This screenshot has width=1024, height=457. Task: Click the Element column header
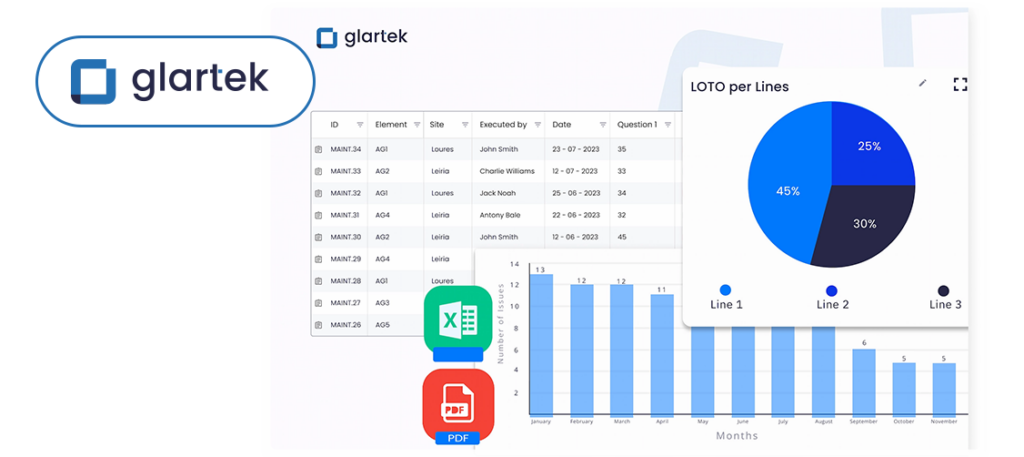click(390, 125)
